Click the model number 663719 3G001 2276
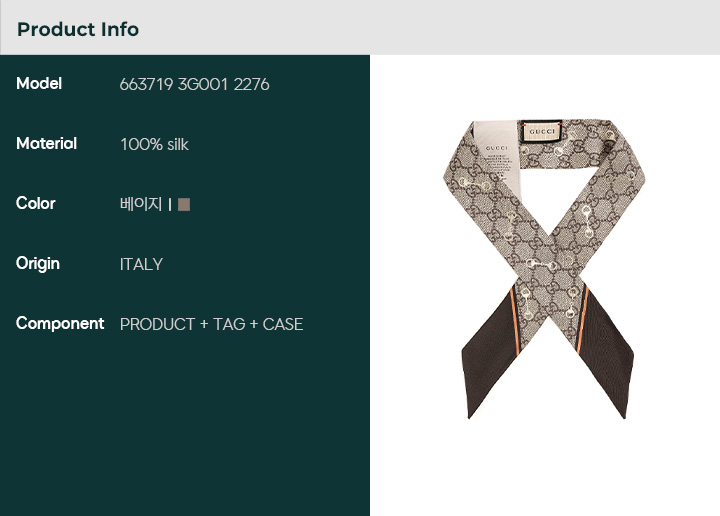Image resolution: width=720 pixels, height=516 pixels. (194, 84)
